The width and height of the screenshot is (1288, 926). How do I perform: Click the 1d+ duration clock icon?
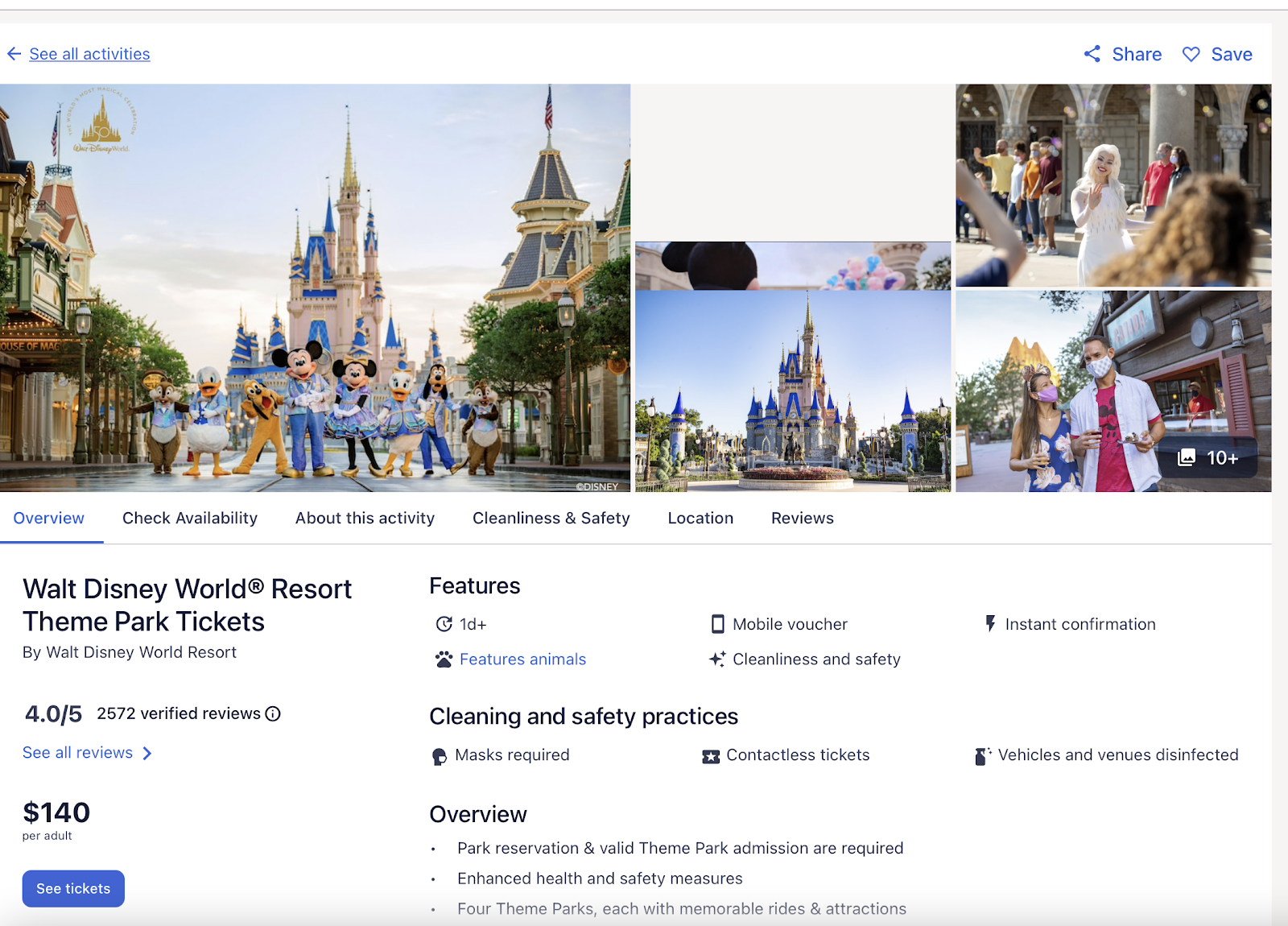444,624
